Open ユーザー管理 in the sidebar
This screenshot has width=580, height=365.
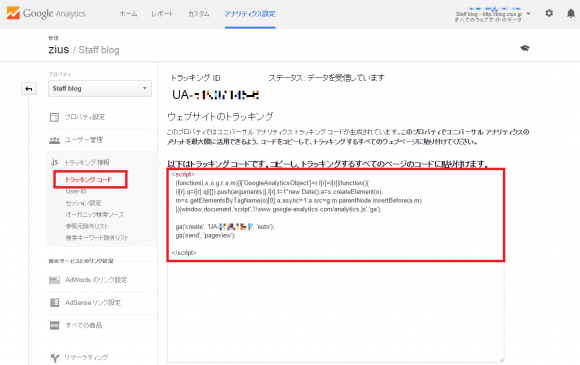[84, 140]
